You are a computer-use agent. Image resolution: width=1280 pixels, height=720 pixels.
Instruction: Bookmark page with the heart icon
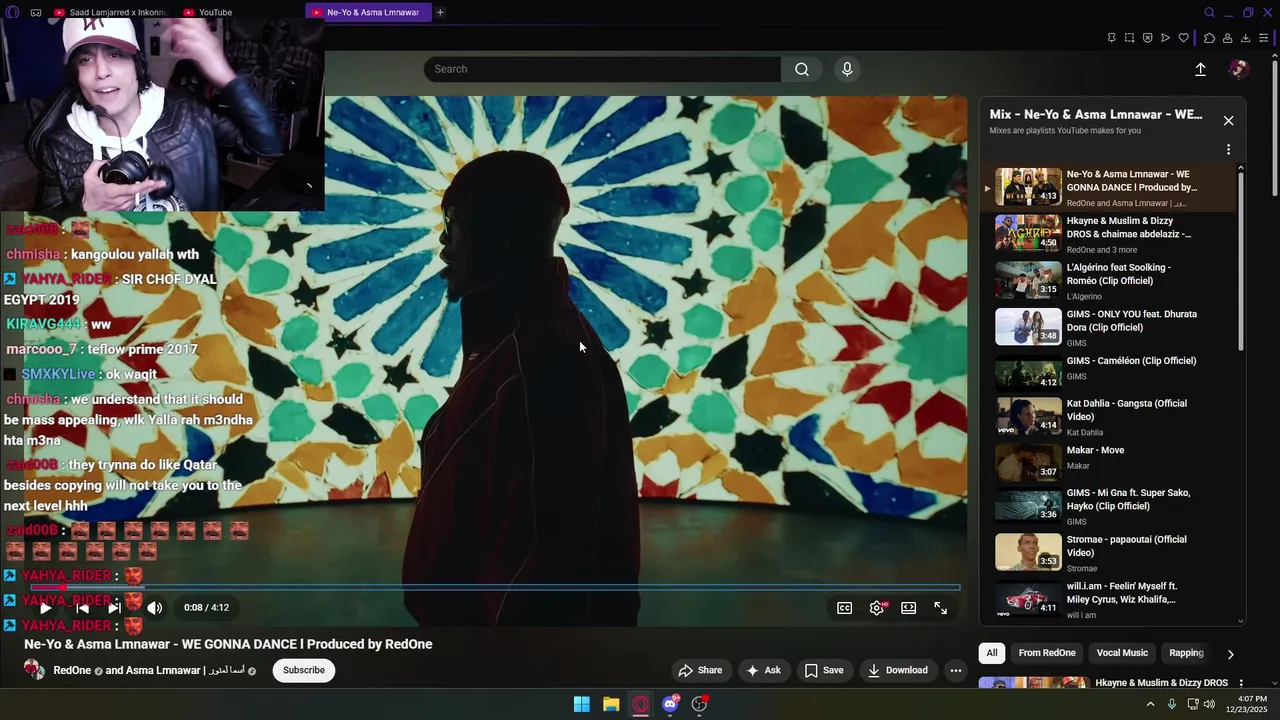pyautogui.click(x=1184, y=38)
